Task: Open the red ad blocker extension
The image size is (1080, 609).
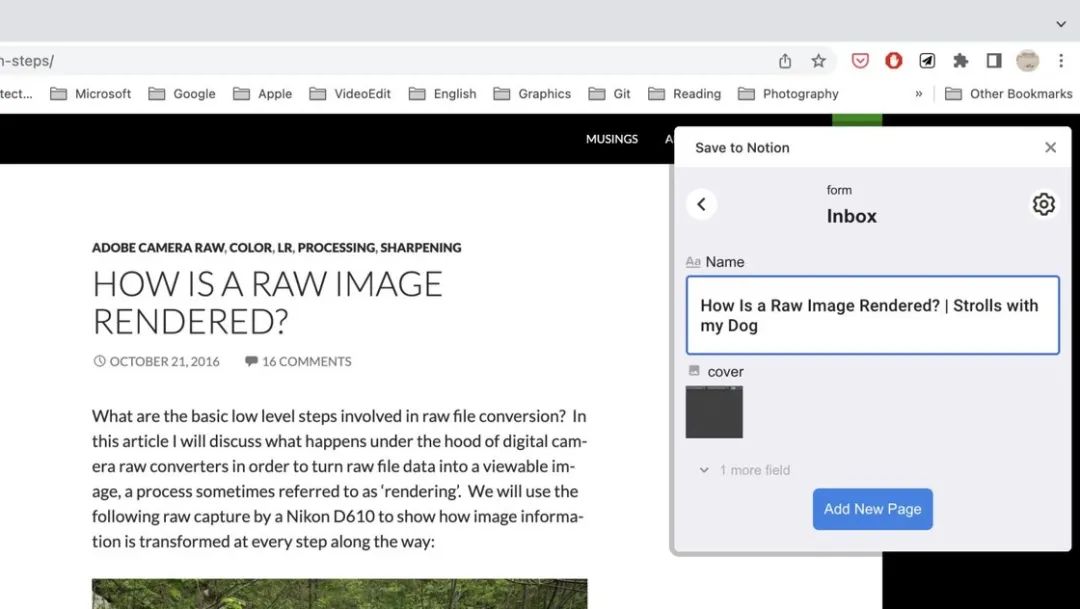Action: tap(894, 61)
